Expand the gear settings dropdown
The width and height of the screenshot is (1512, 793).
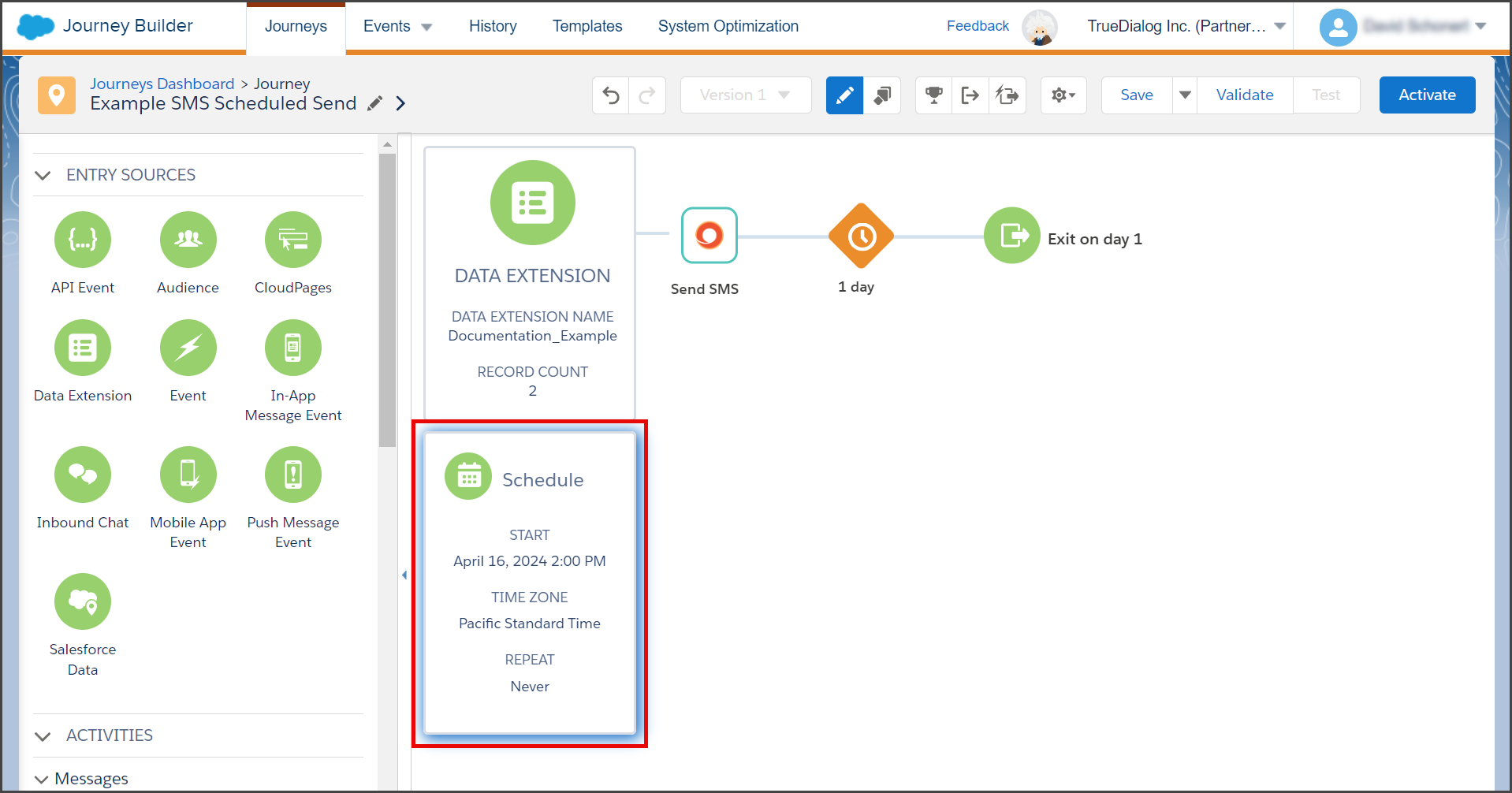1063,95
